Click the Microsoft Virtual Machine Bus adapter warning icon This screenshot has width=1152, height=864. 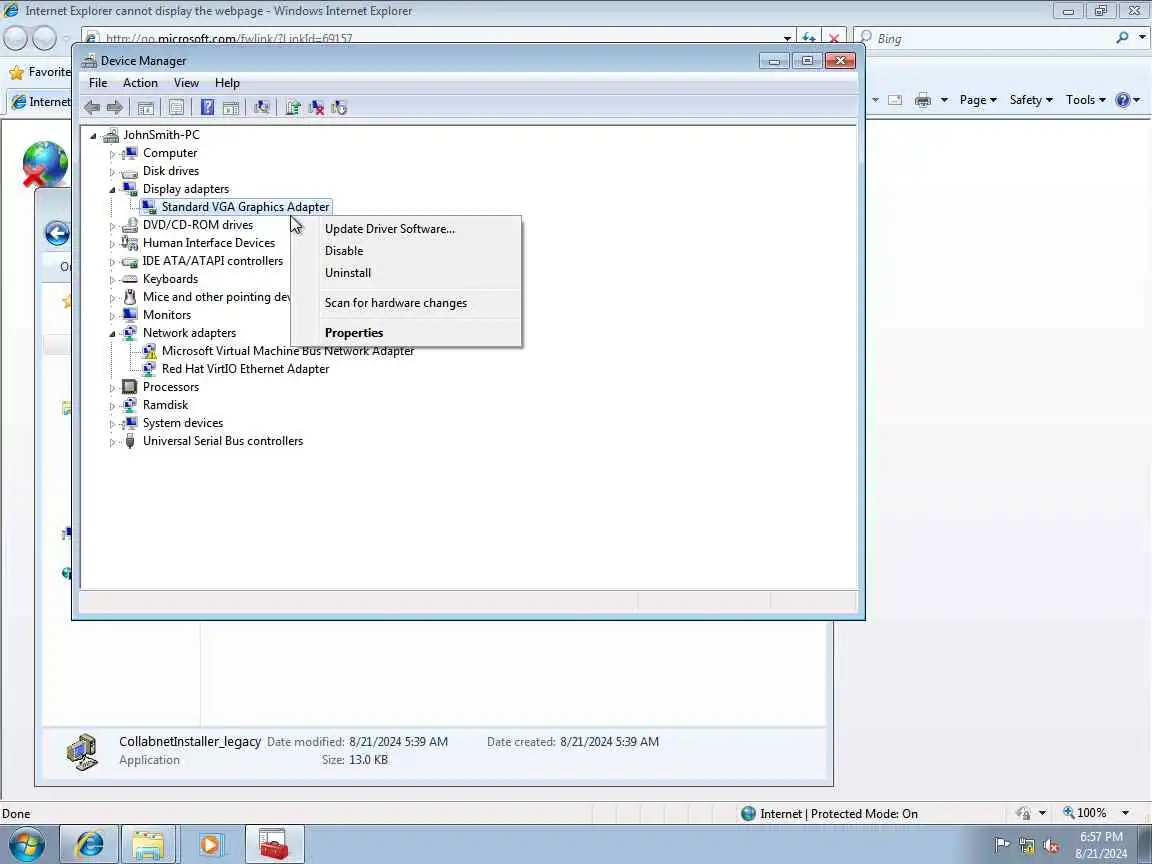pos(149,351)
